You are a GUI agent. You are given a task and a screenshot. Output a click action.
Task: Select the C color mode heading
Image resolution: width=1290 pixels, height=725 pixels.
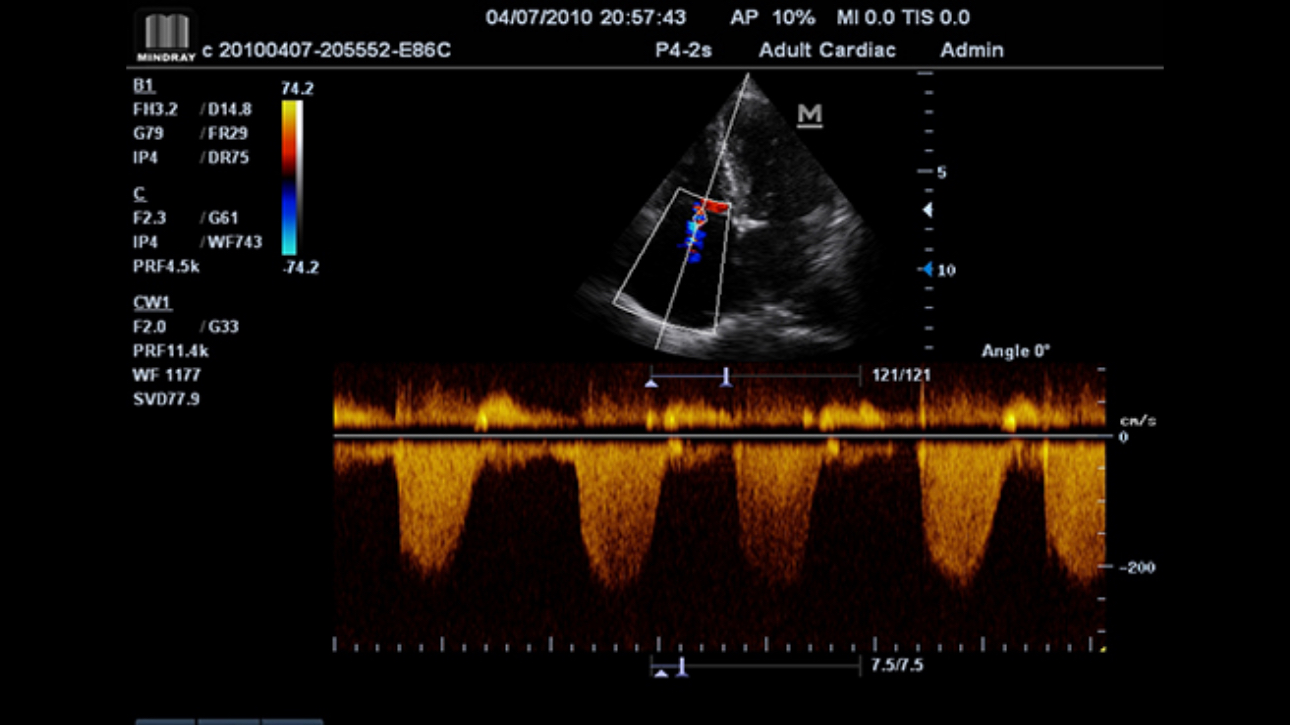tap(140, 193)
